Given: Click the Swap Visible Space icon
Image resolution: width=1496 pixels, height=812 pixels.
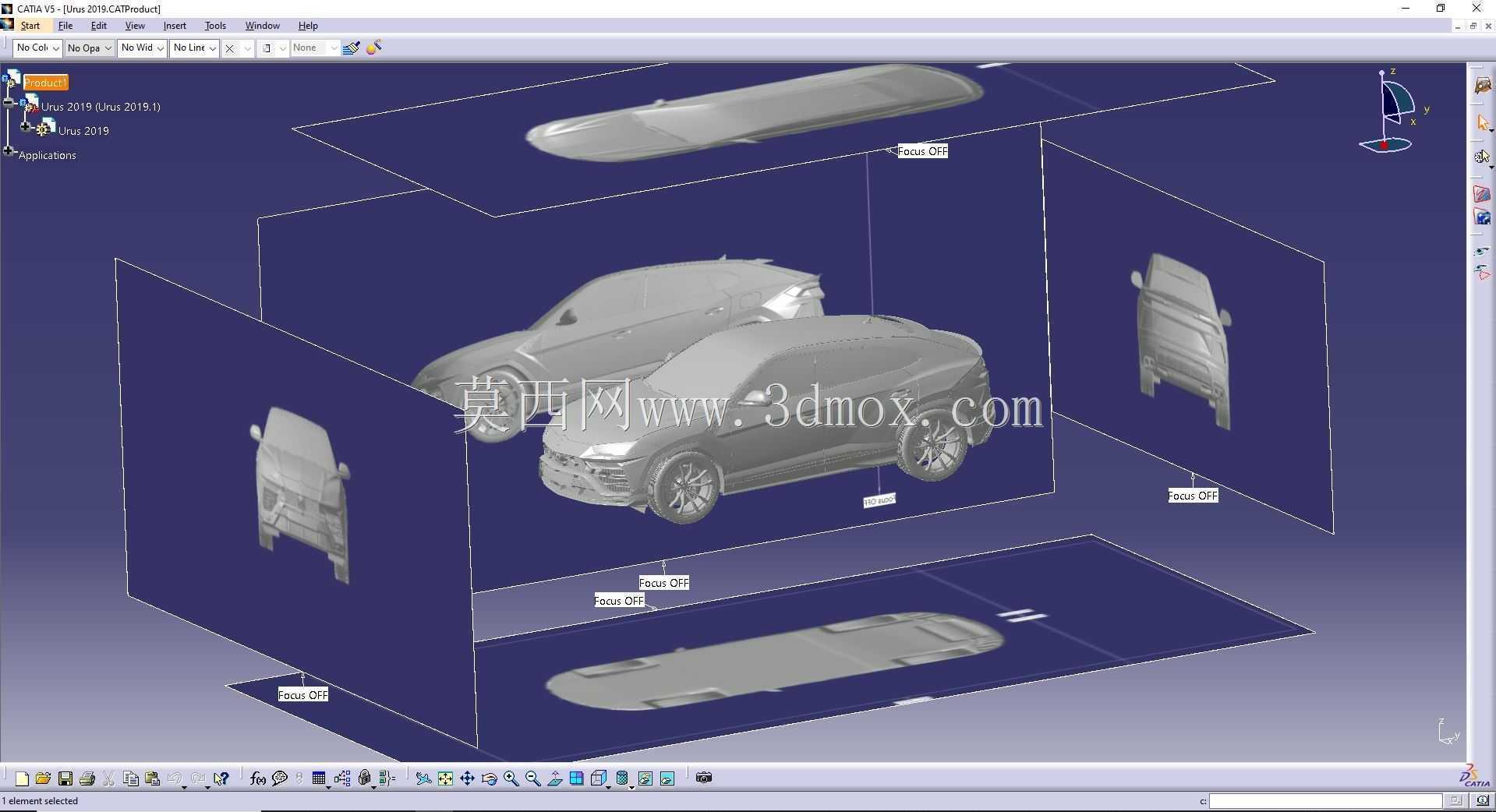Looking at the screenshot, I should click(x=667, y=778).
